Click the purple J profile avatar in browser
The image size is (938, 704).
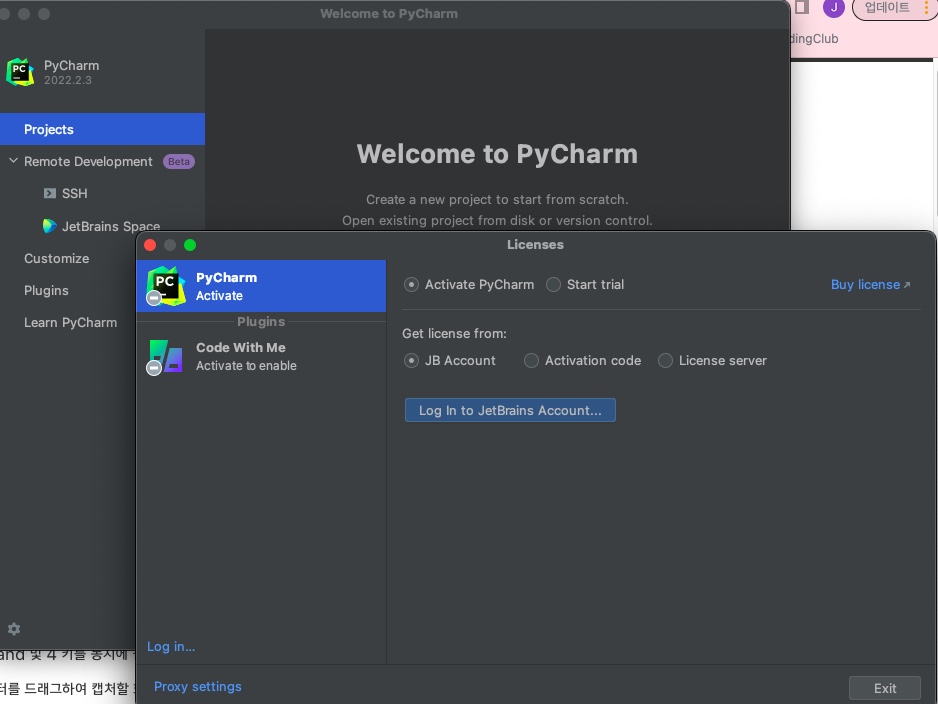833,8
